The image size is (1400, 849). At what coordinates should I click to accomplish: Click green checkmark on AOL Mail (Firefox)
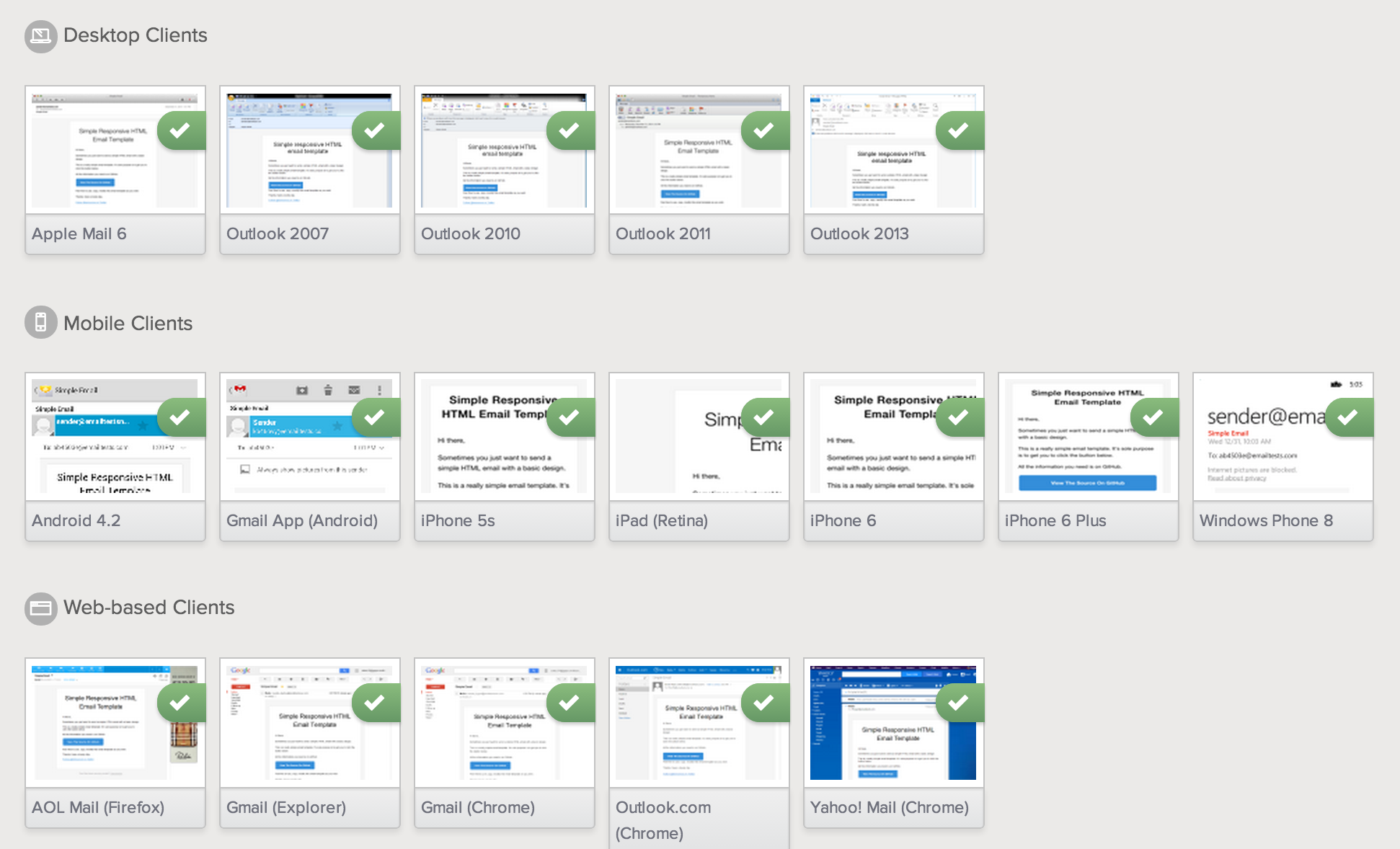pos(181,703)
